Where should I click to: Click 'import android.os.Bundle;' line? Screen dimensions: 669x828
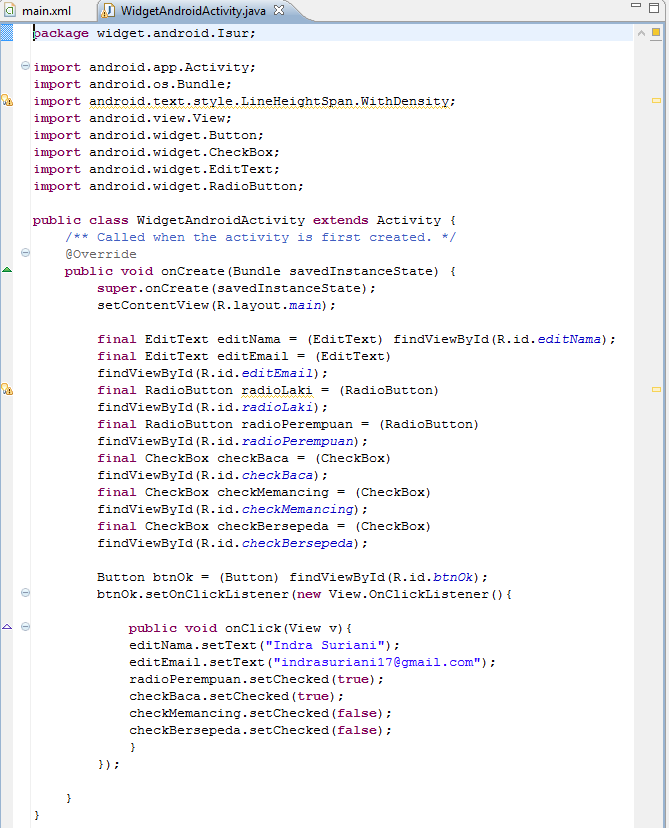pos(133,84)
